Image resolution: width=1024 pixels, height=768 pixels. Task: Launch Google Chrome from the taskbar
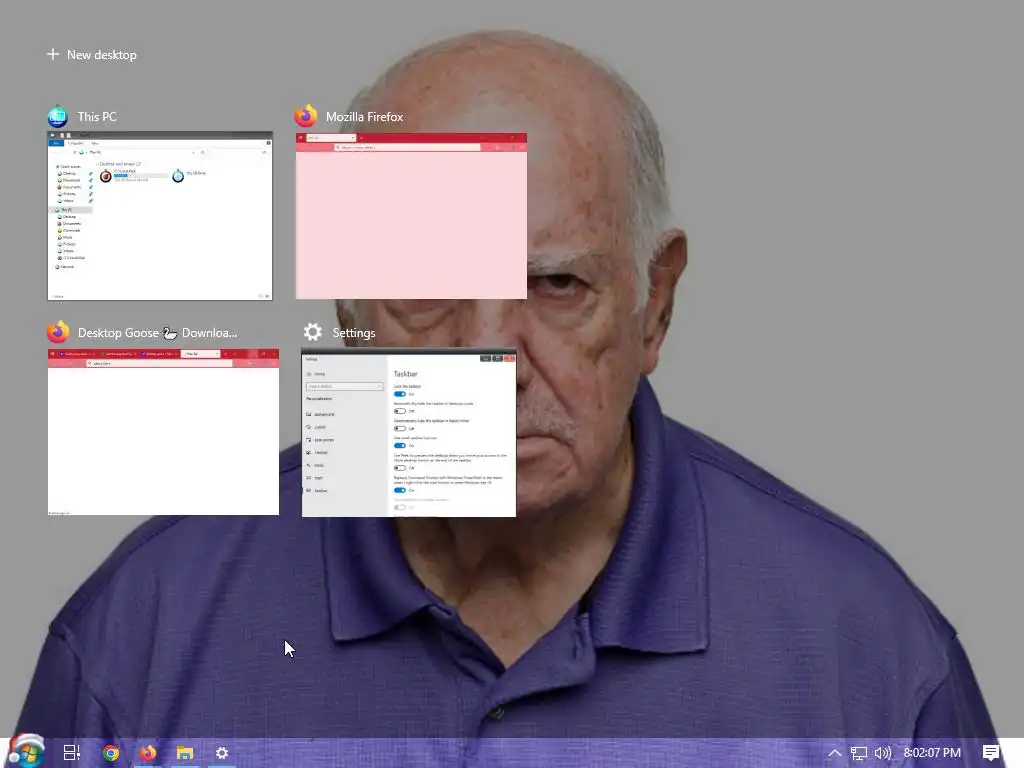(111, 753)
